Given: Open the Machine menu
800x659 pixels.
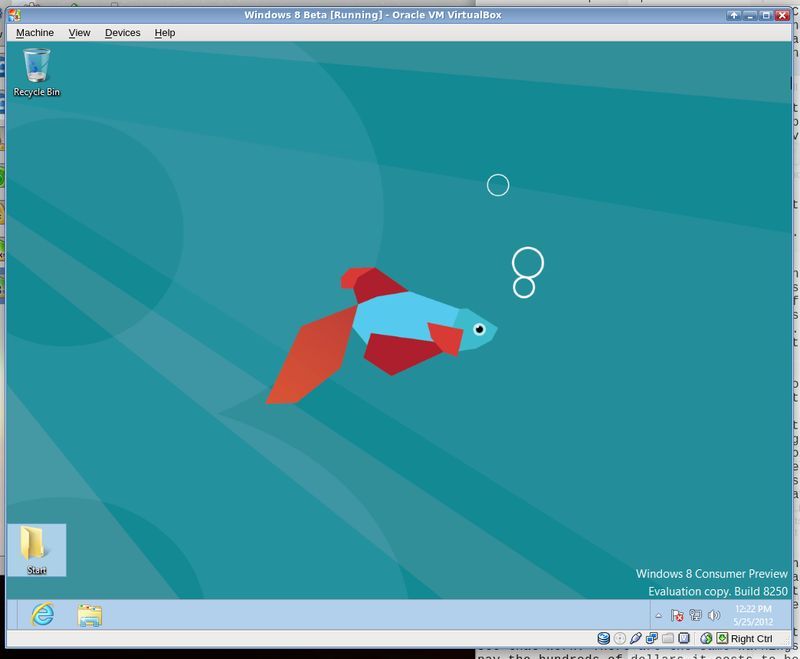Looking at the screenshot, I should (35, 33).
